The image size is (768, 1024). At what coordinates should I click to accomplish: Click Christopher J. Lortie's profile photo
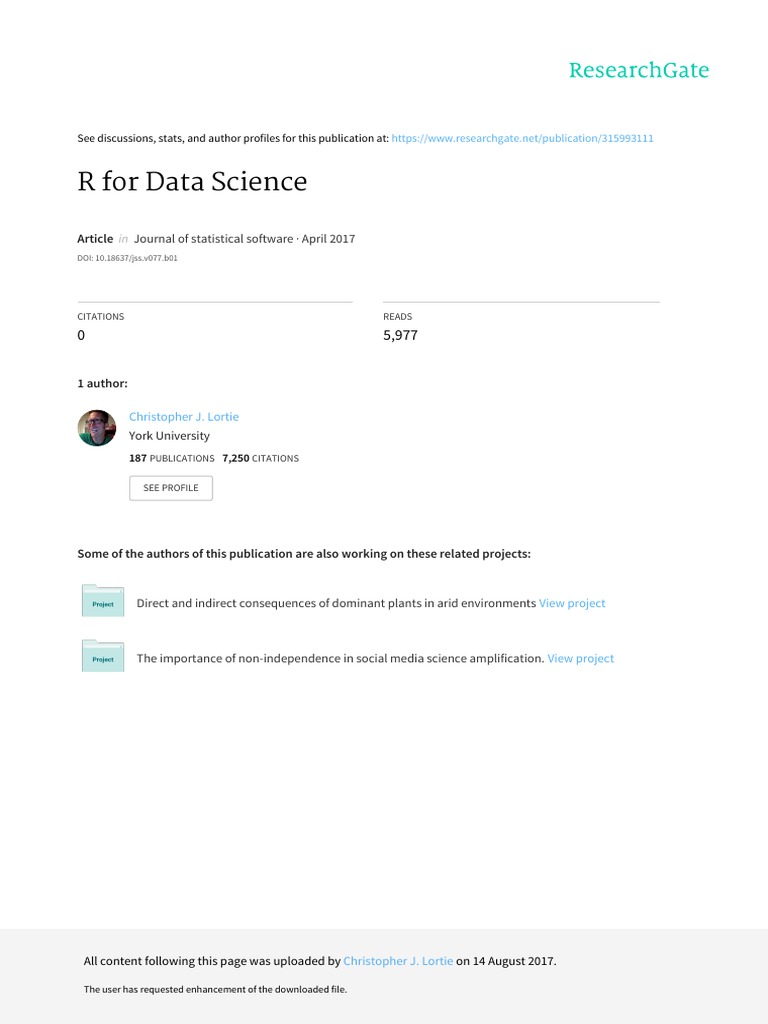point(97,428)
